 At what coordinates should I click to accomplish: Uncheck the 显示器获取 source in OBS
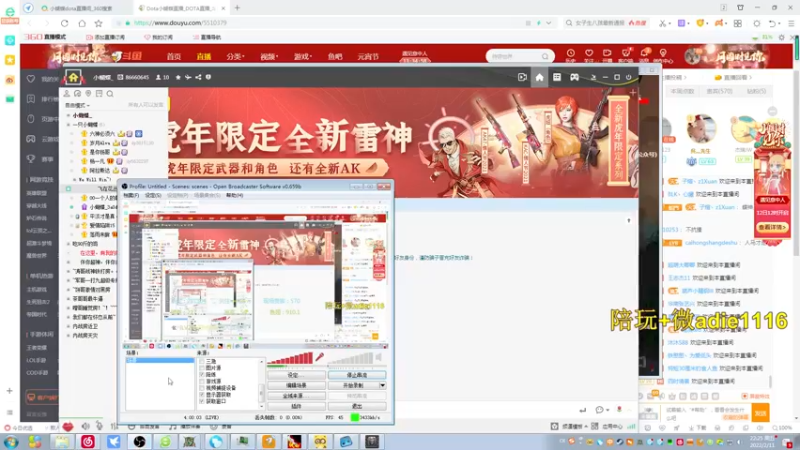tap(202, 394)
